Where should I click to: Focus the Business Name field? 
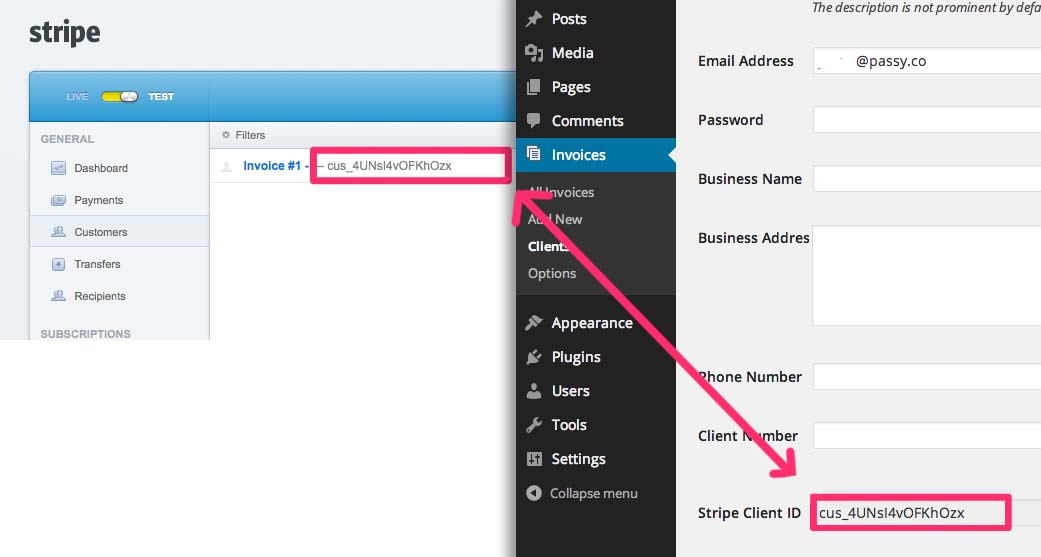tap(927, 179)
